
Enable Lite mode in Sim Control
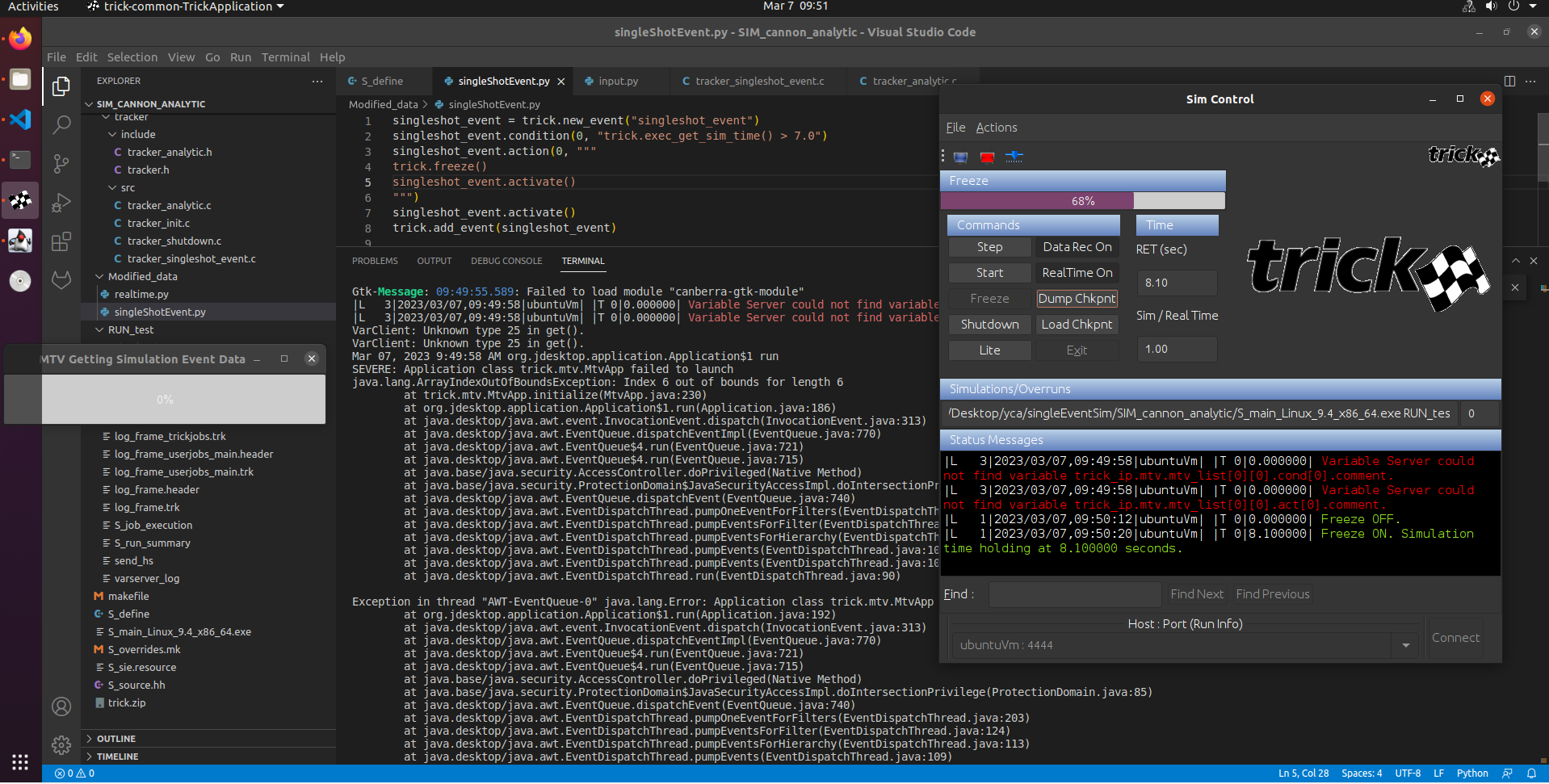989,350
